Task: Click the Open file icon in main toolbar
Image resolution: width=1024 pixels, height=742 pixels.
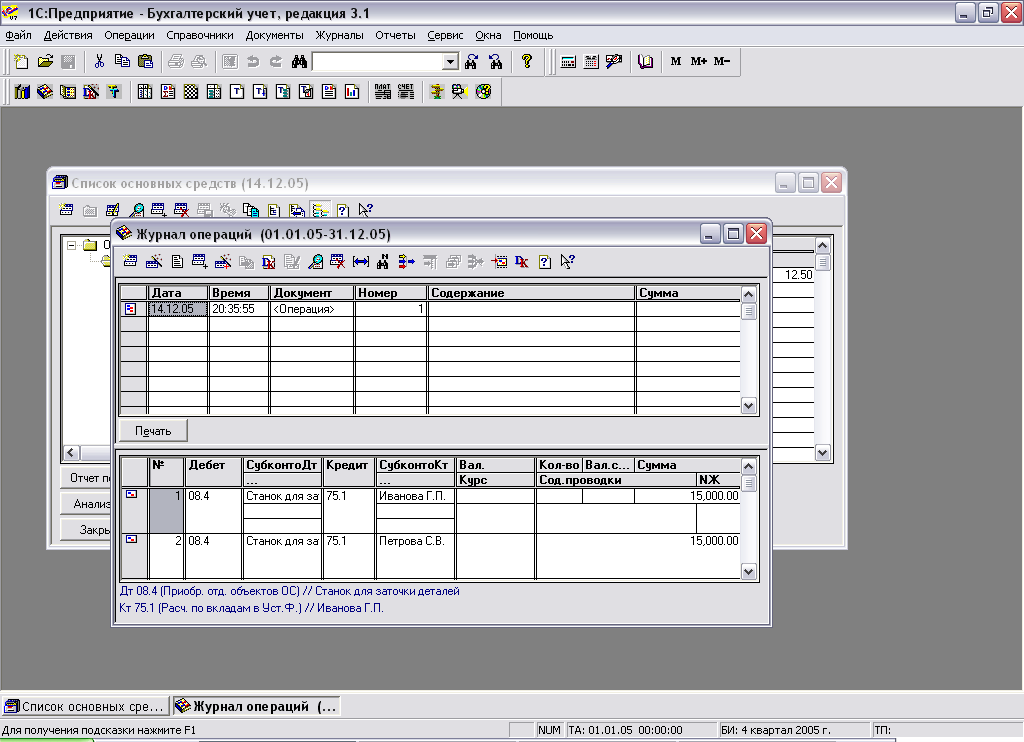Action: click(45, 61)
